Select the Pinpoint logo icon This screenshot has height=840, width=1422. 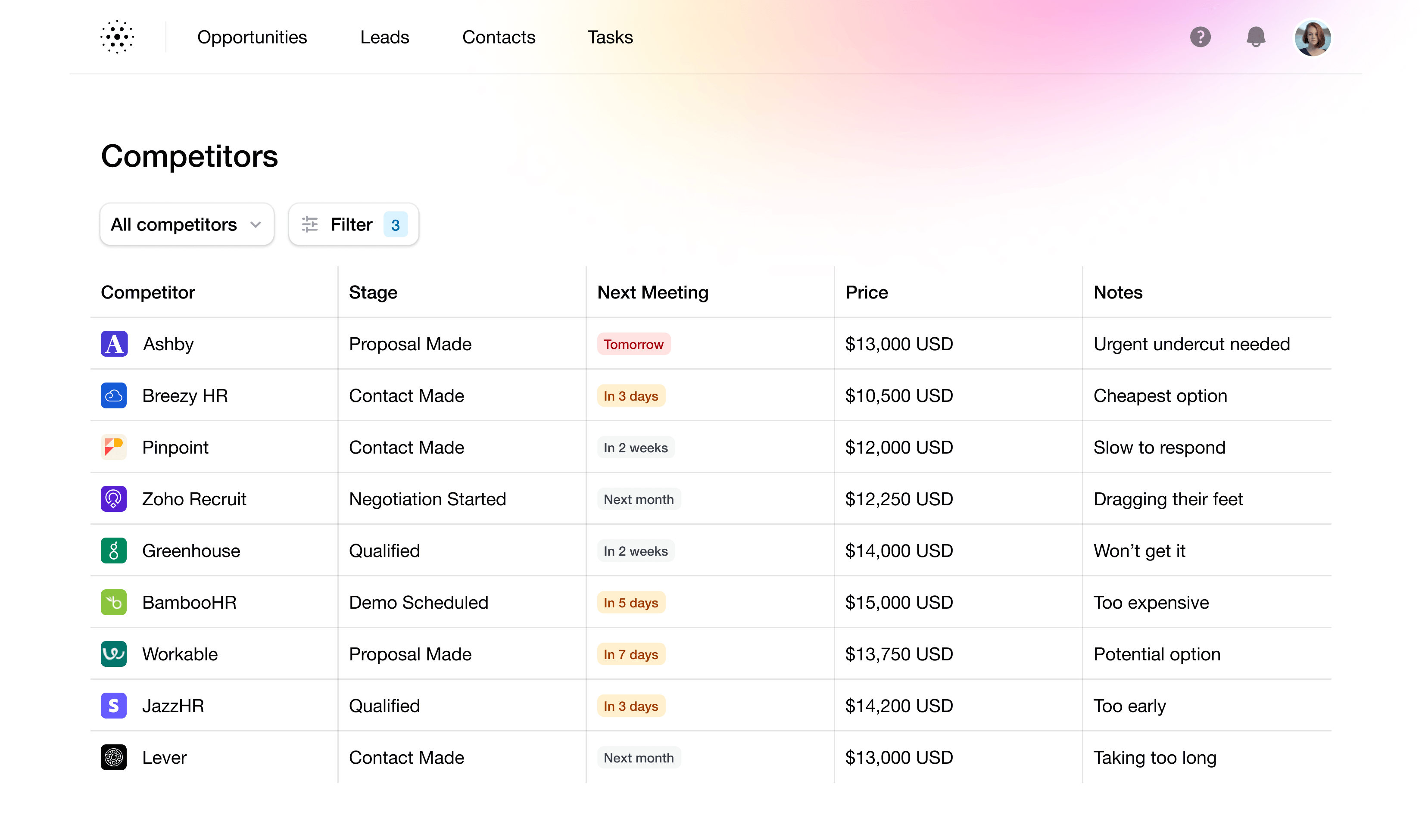tap(114, 447)
